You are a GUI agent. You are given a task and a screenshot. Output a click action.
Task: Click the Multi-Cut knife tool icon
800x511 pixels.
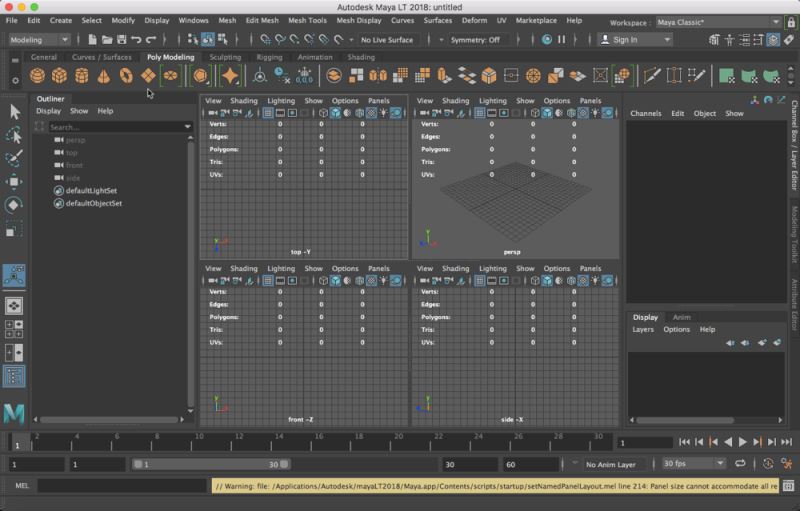[652, 76]
